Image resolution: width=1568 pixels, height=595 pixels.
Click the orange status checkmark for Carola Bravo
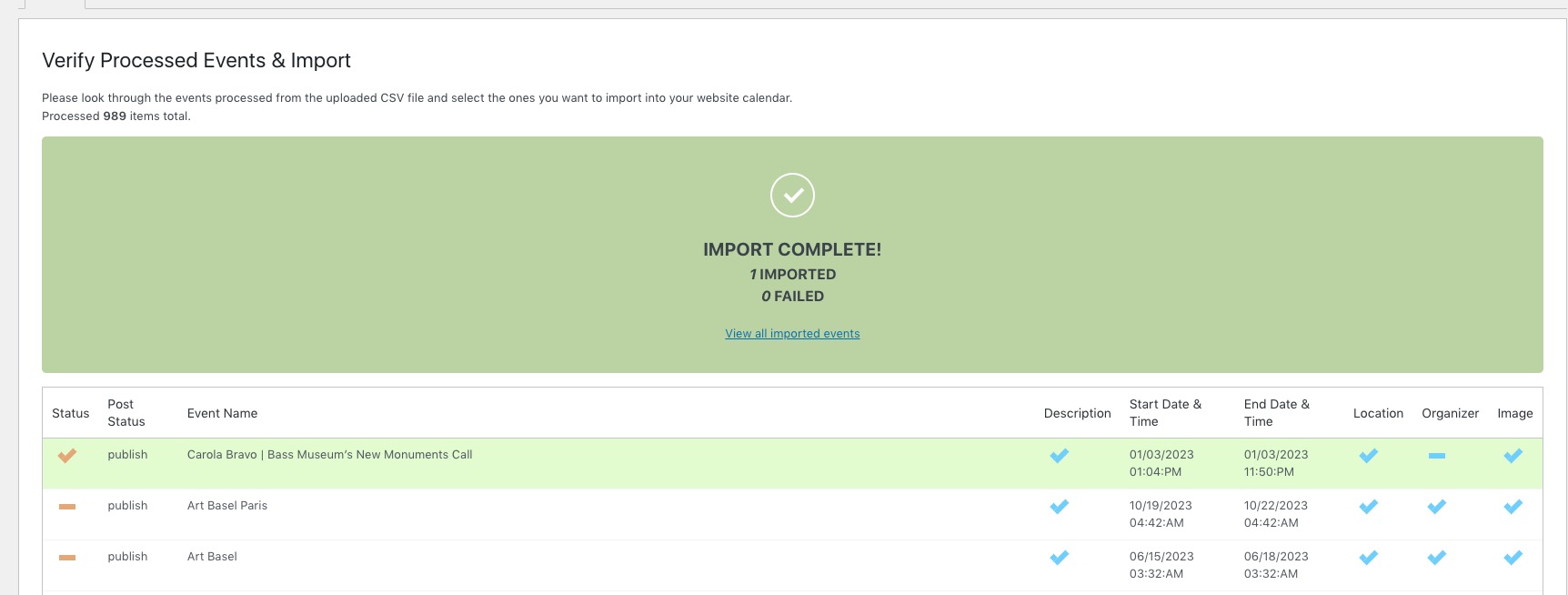point(67,456)
